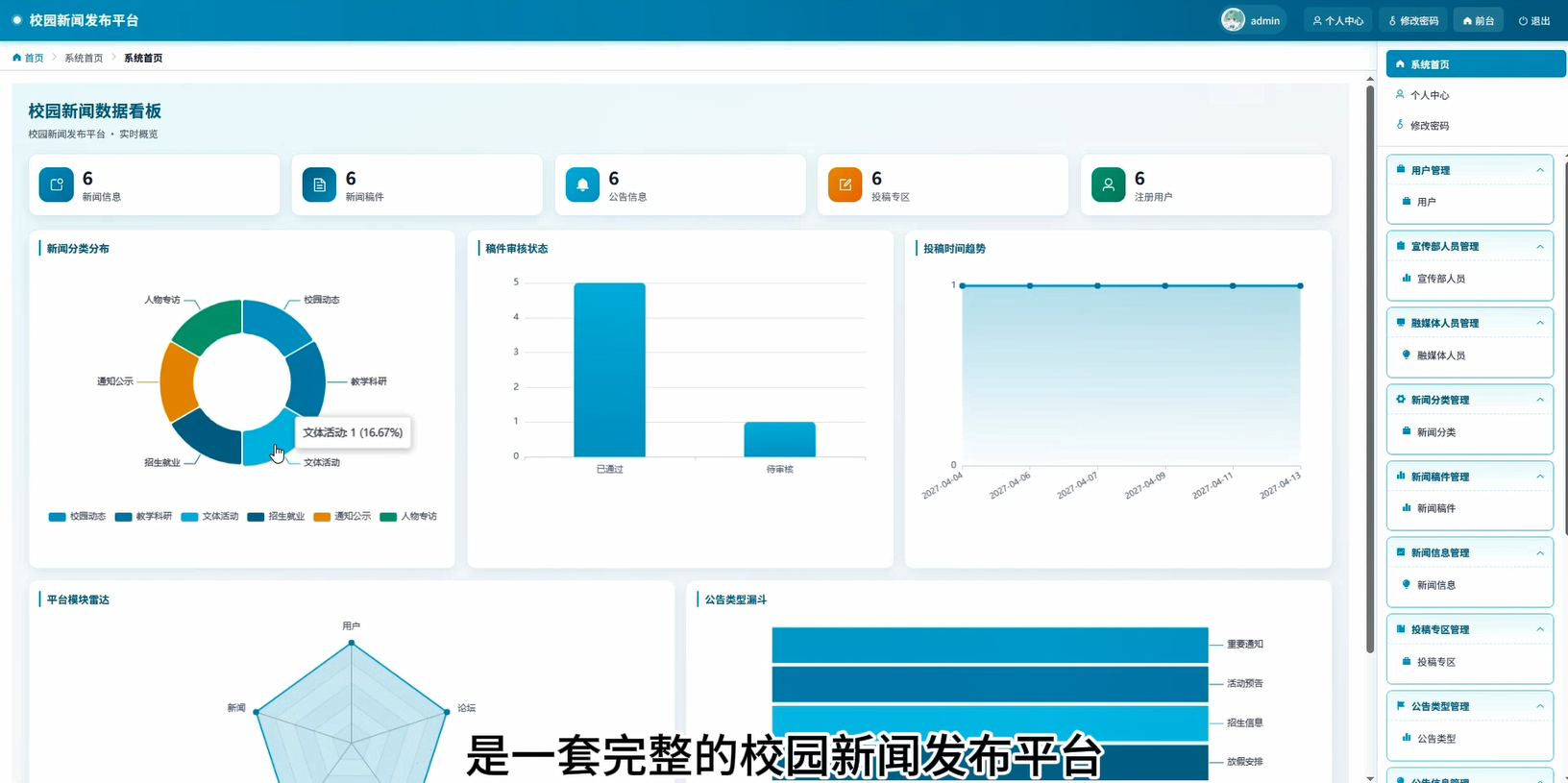Click the 待审核 bar in 稿件审核状态 chart
The width and height of the screenshot is (1568, 783).
point(779,439)
